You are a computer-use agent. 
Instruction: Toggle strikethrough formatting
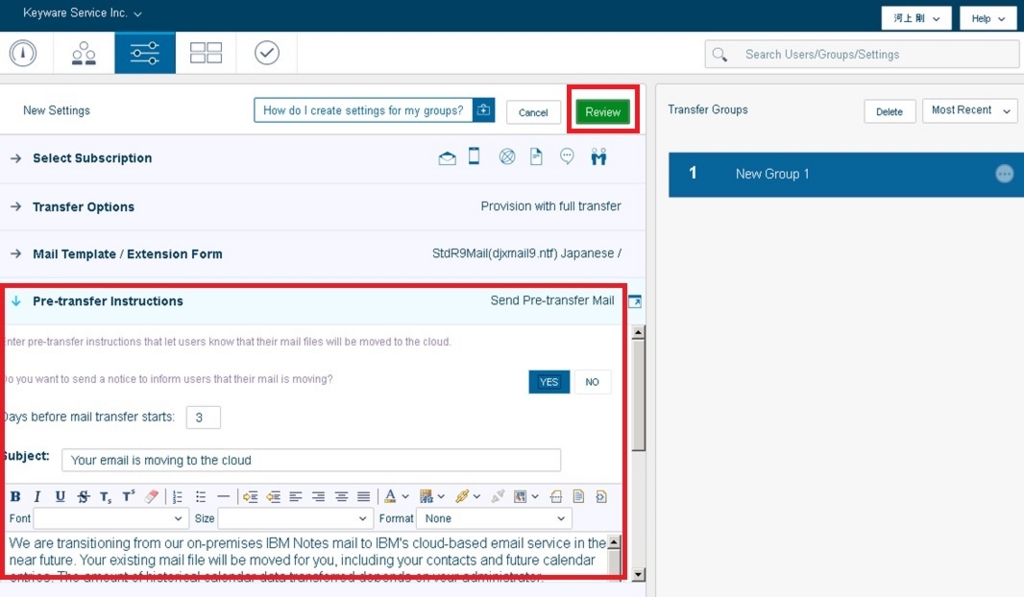click(83, 496)
